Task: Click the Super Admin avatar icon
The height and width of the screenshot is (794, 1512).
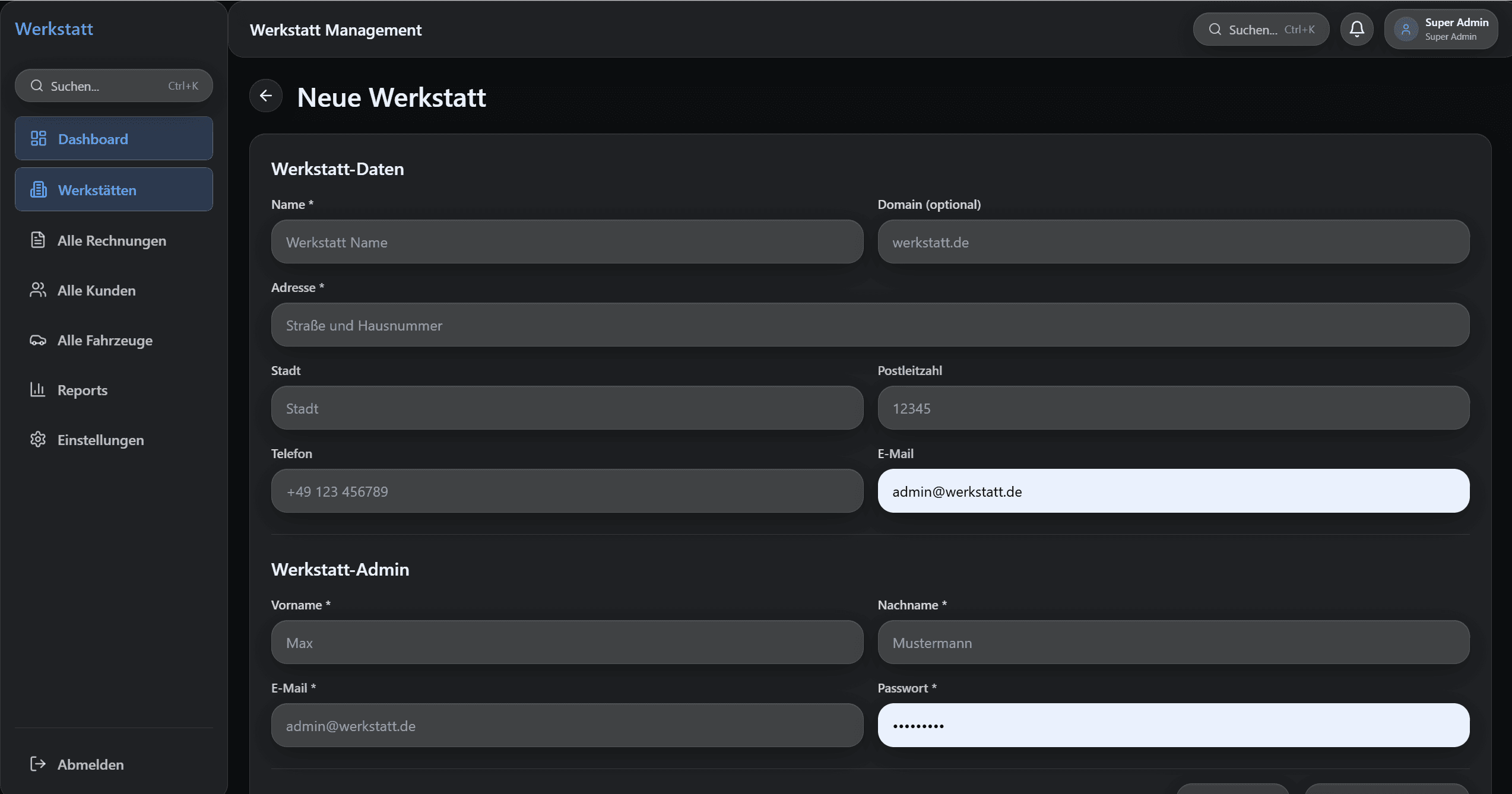Action: coord(1406,29)
